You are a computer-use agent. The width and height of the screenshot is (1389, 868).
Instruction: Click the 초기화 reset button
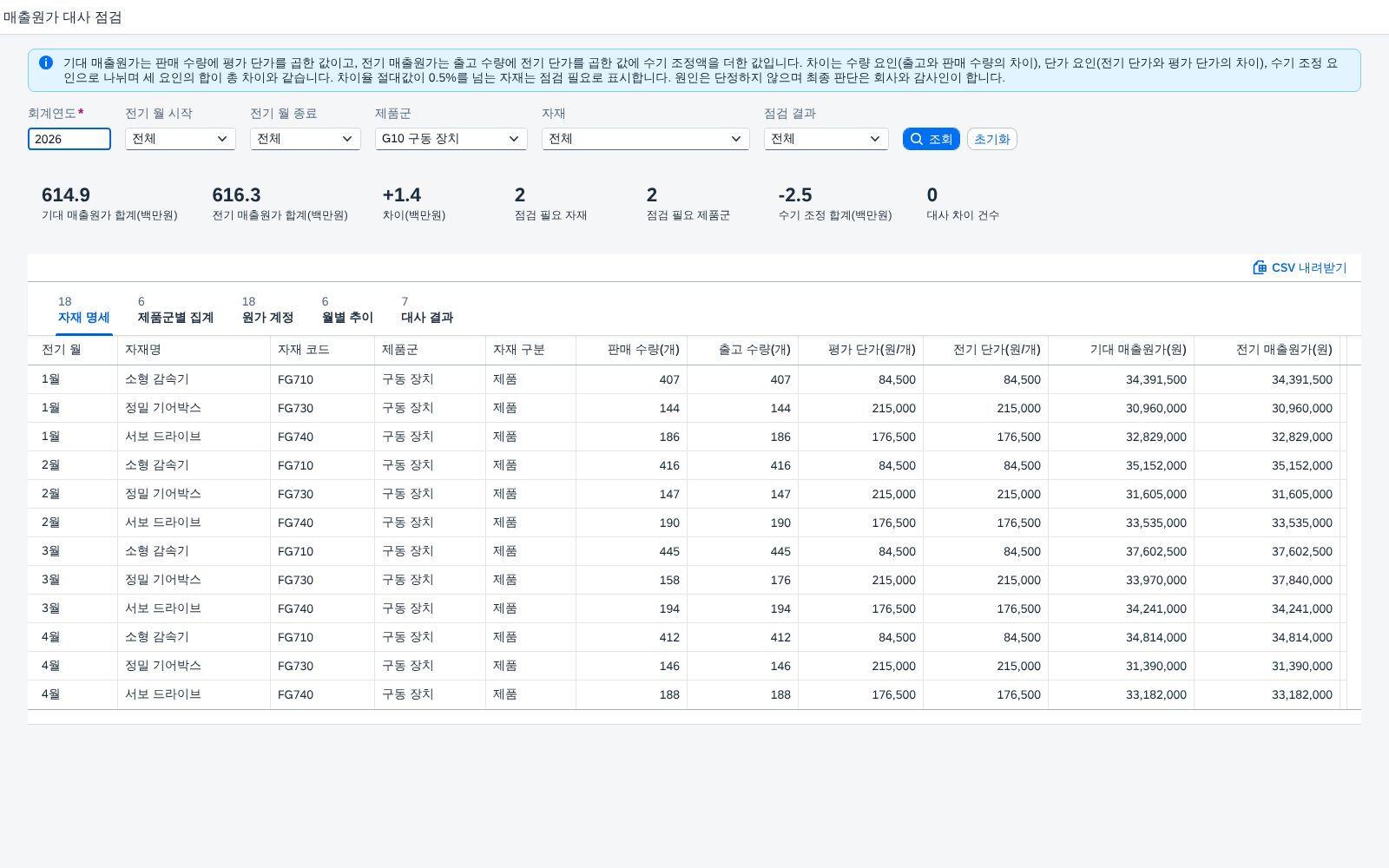(991, 139)
